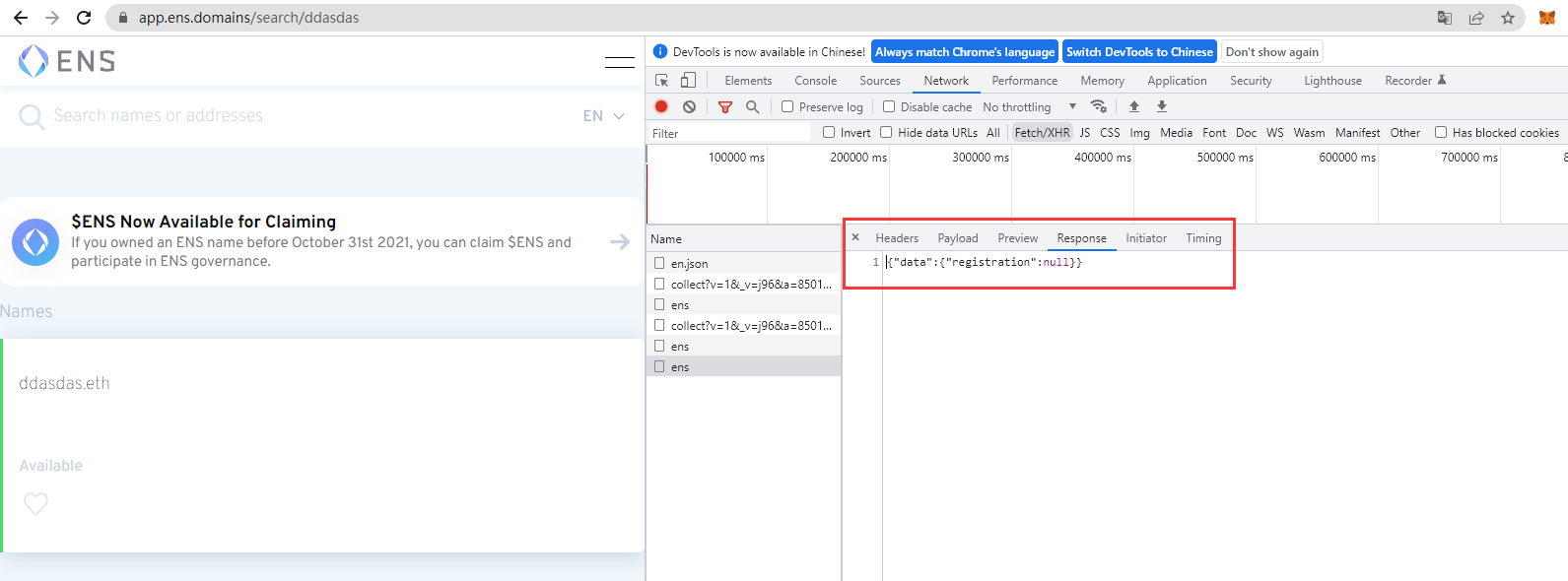Clear the network log
1568x581 pixels.
pos(689,106)
